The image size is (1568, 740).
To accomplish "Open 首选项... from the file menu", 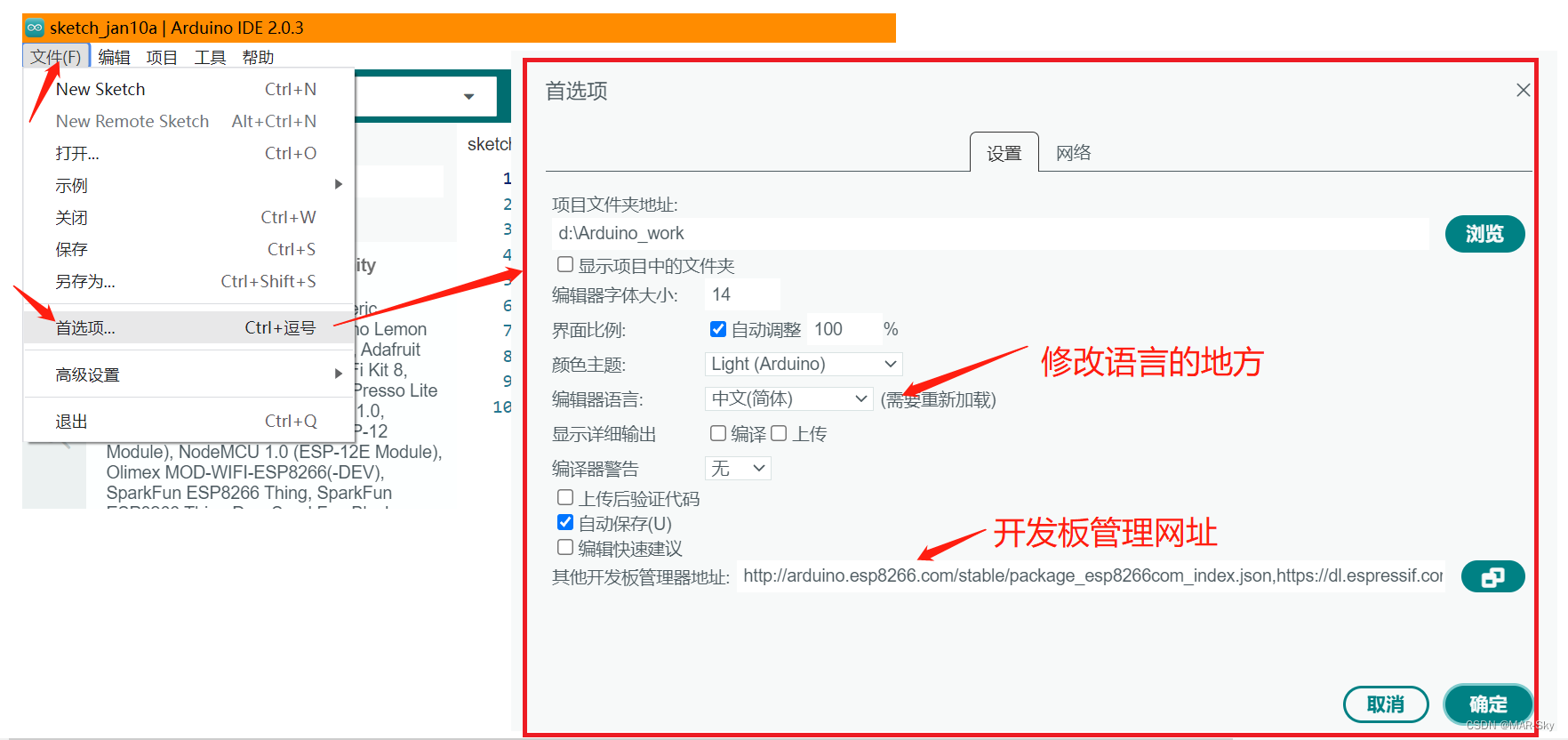I will pos(188,327).
